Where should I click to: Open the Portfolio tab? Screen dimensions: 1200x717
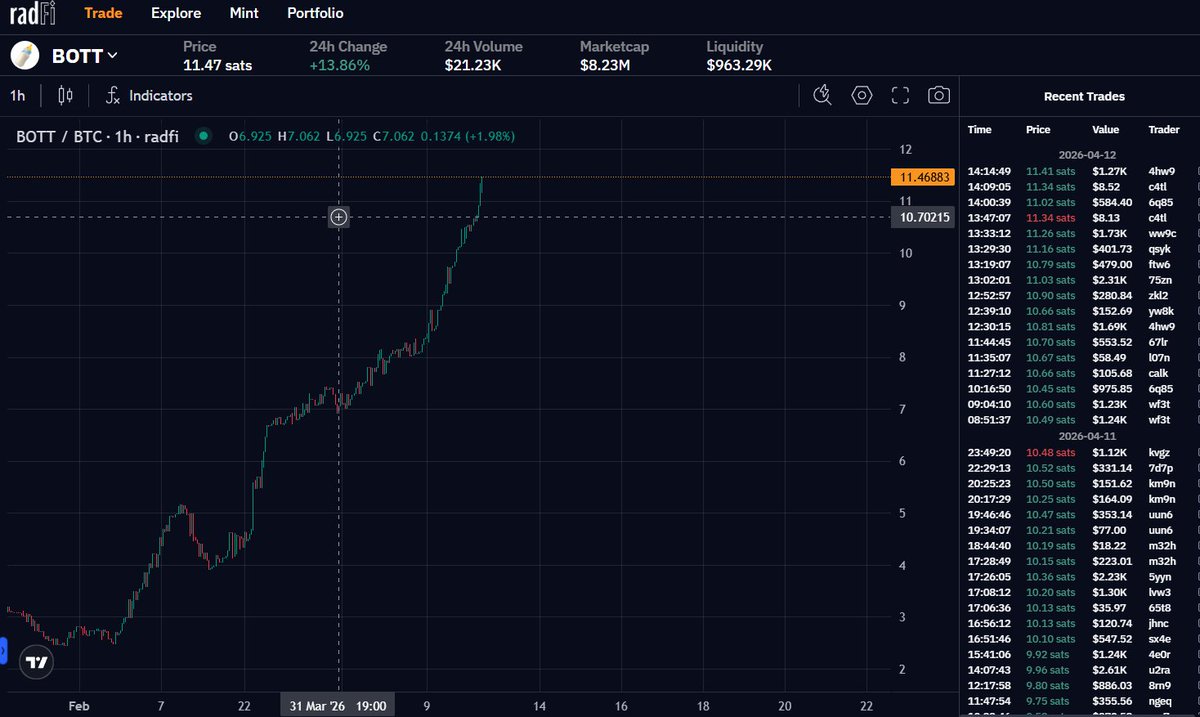(x=315, y=13)
